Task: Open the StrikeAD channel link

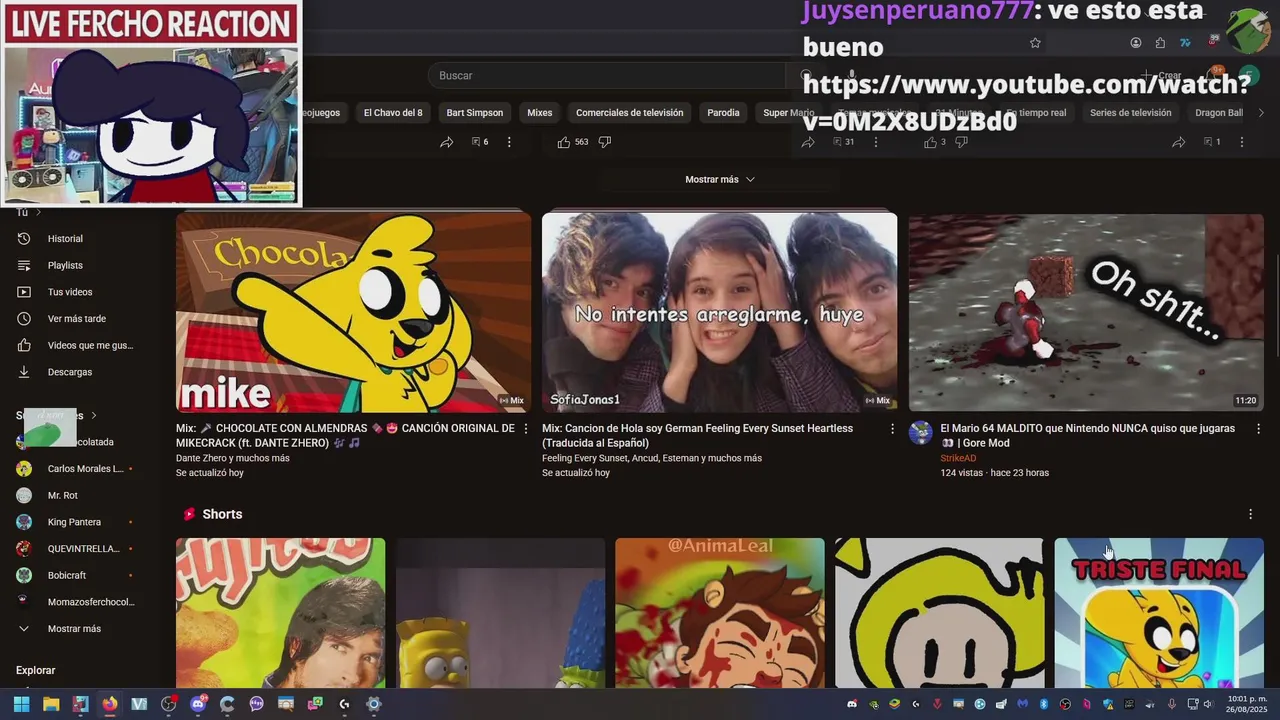Action: [958, 459]
